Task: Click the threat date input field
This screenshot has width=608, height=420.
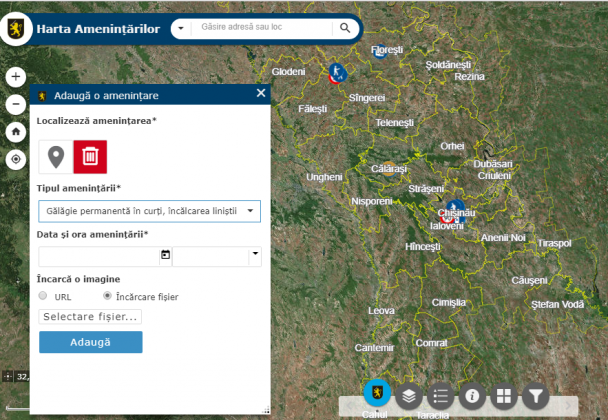Action: [99, 256]
